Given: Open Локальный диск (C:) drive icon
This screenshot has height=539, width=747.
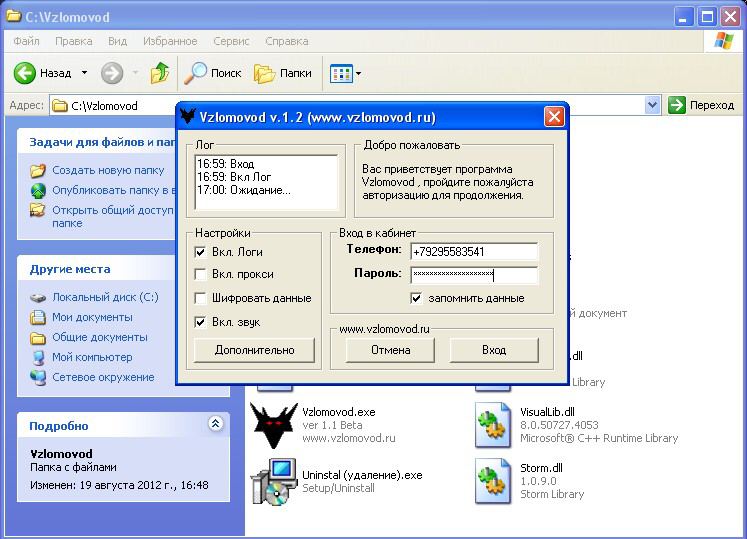Looking at the screenshot, I should pos(38,297).
